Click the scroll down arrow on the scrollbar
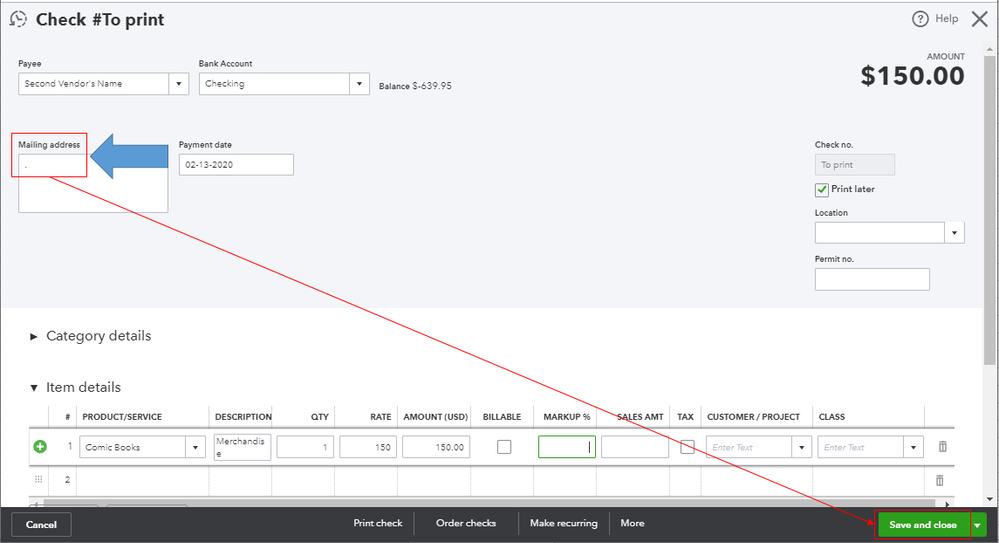Image resolution: width=999 pixels, height=543 pixels. pos(989,499)
